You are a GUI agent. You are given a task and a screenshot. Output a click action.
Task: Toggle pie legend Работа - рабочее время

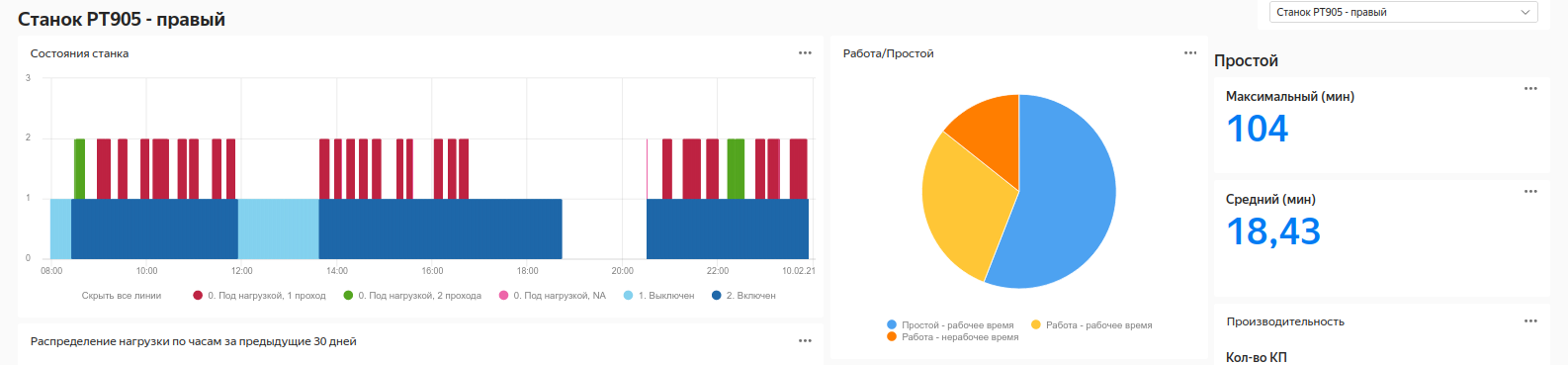[x=1091, y=324]
